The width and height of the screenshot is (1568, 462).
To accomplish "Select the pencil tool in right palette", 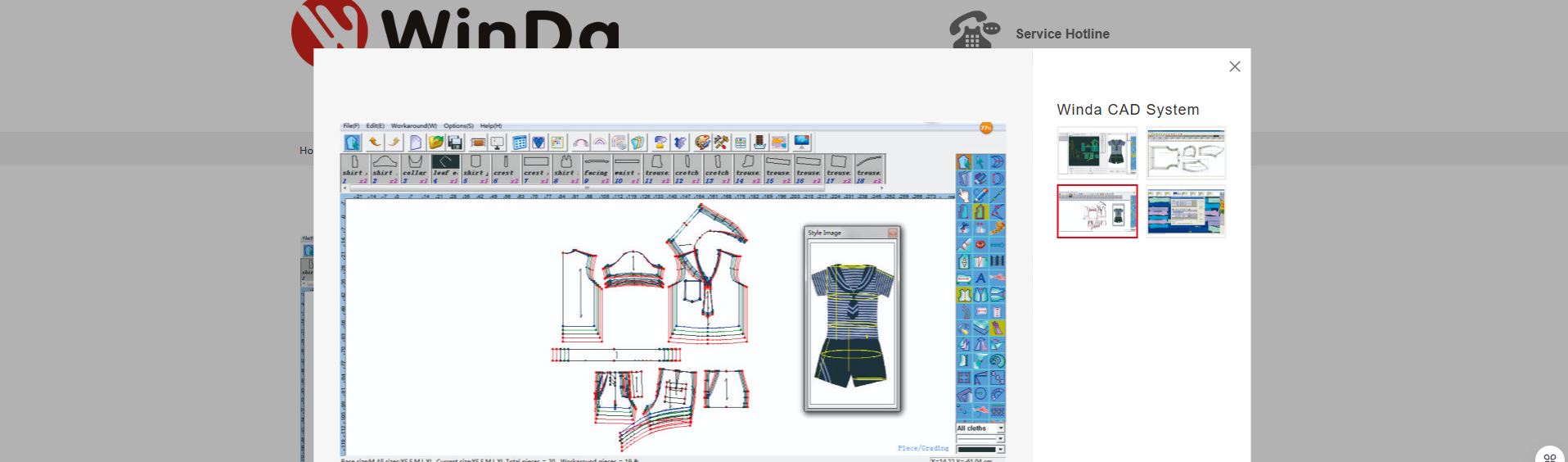I will coord(980,195).
